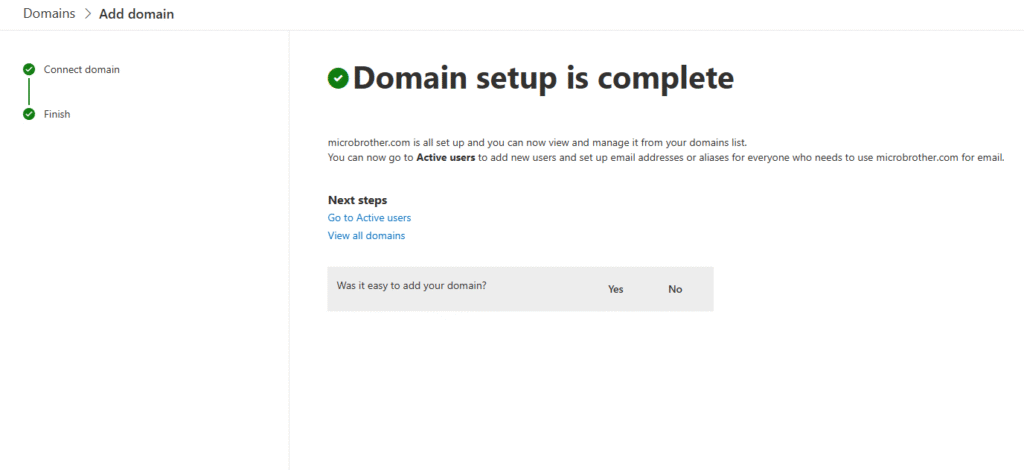Click the Connect domain green checkmark icon
This screenshot has width=1024, height=470.
[x=29, y=70]
